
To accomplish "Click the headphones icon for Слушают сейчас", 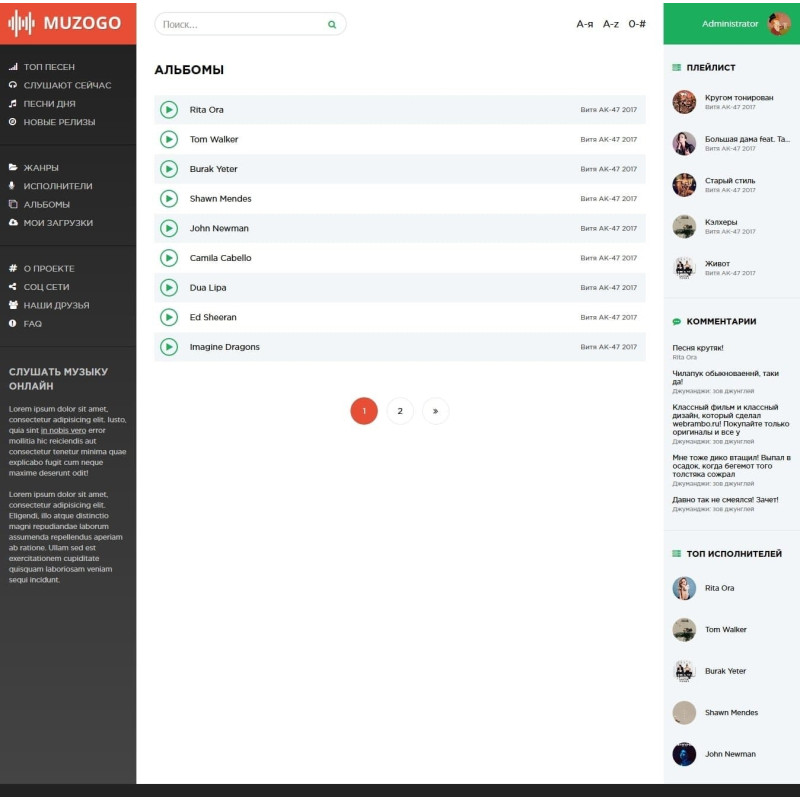I will click(x=13, y=86).
